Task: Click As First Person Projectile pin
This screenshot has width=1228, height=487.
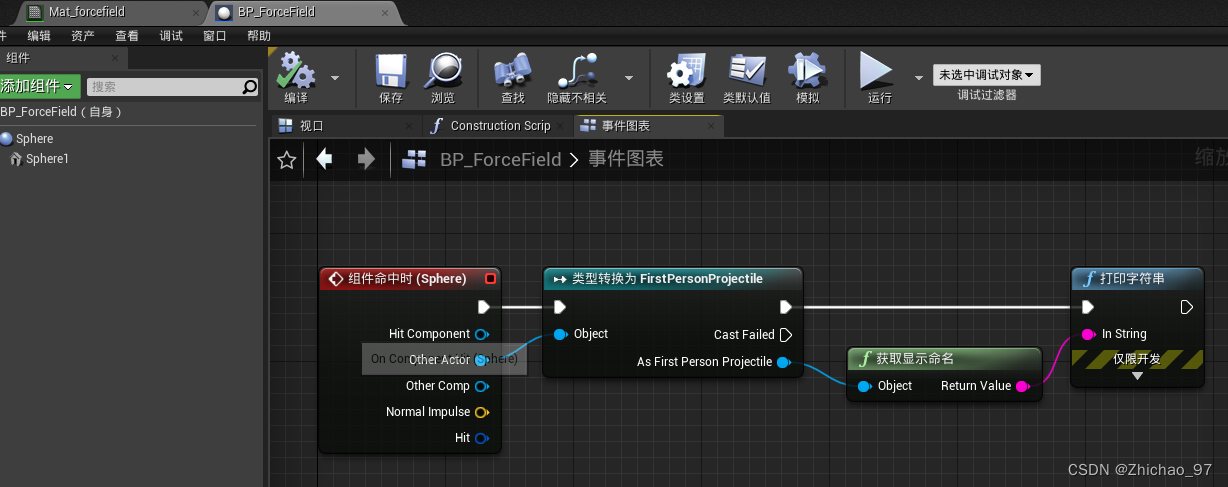Action: (785, 362)
